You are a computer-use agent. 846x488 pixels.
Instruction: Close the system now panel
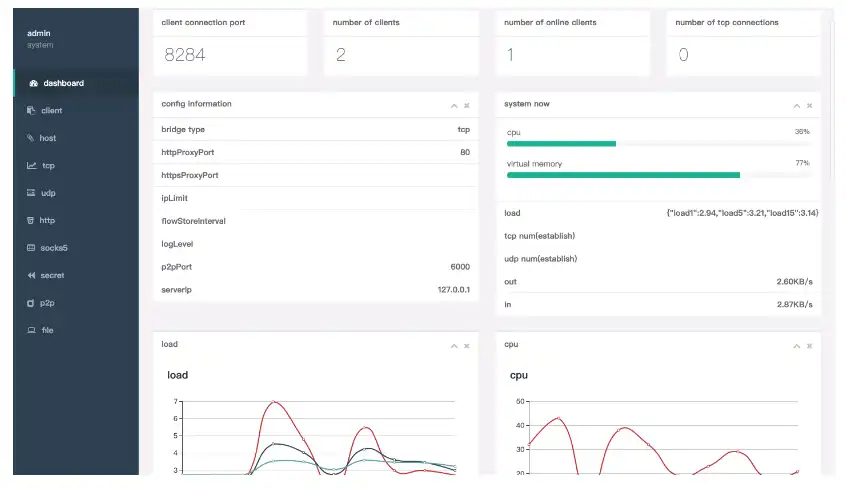point(810,105)
